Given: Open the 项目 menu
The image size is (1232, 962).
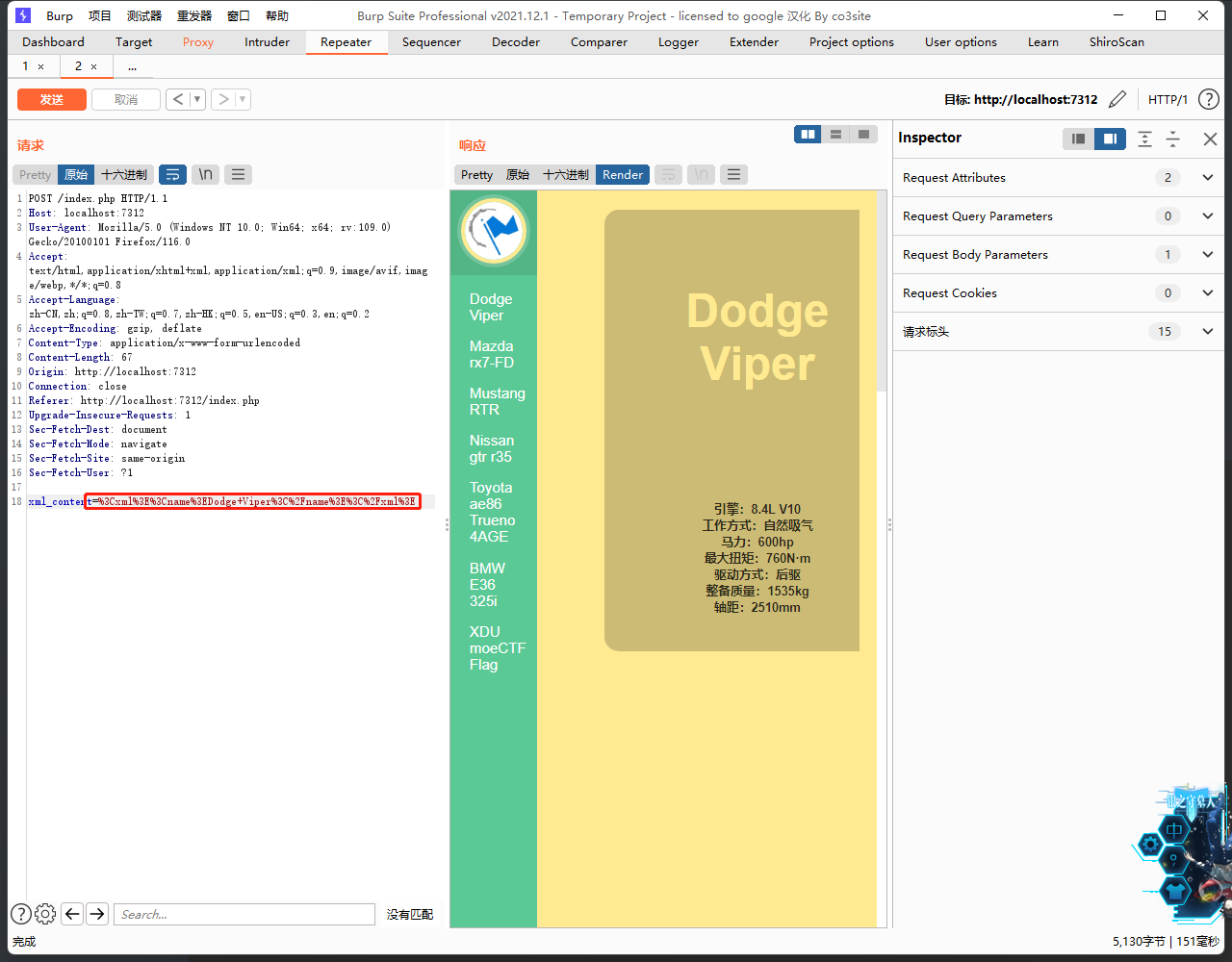Looking at the screenshot, I should pos(100,15).
